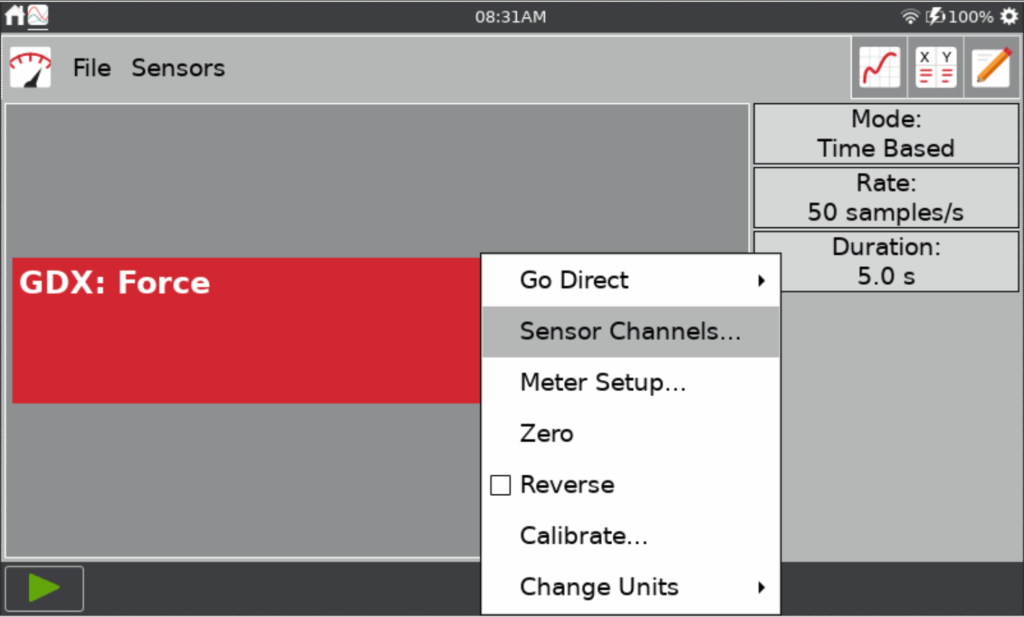Select Calibrate... in the context menu

(630, 536)
